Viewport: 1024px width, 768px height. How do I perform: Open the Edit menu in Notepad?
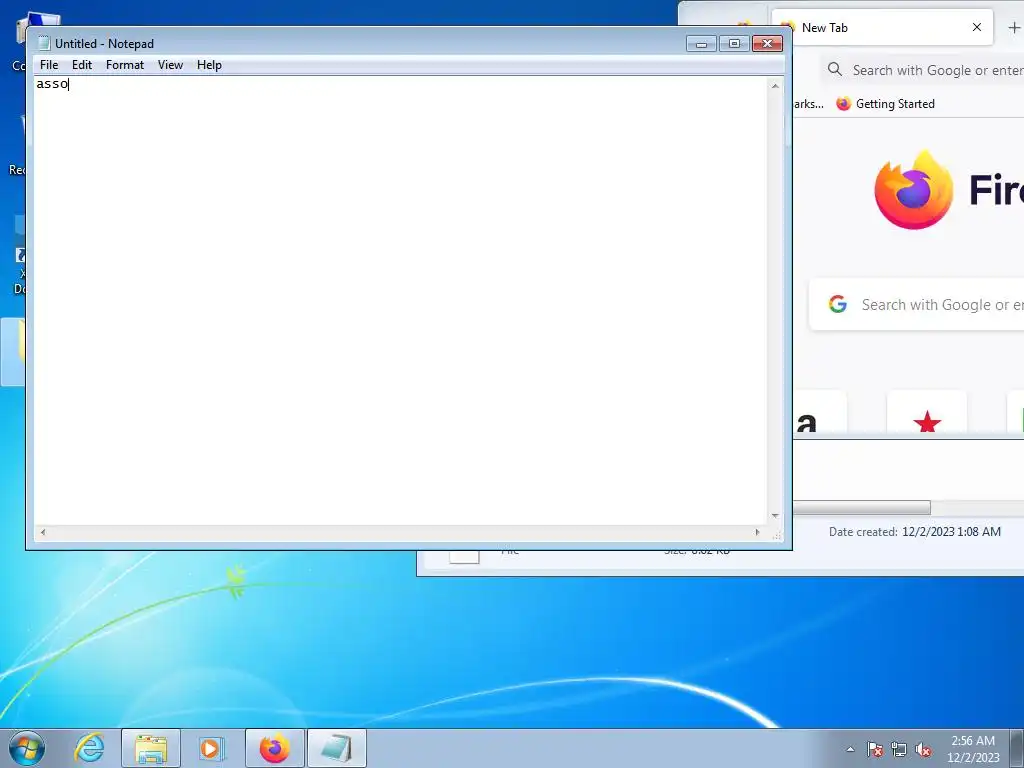(82, 65)
